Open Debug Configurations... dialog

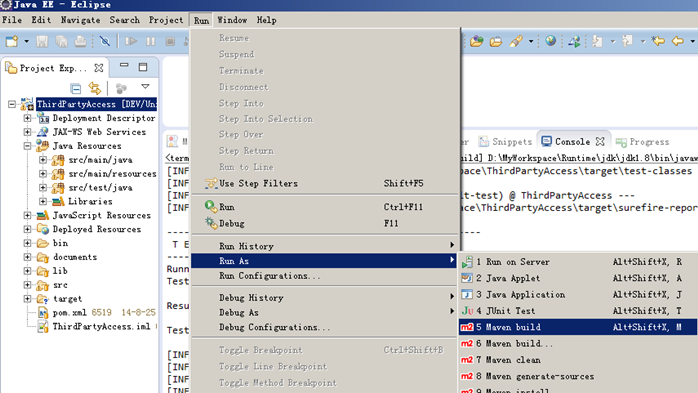pyautogui.click(x=325, y=327)
